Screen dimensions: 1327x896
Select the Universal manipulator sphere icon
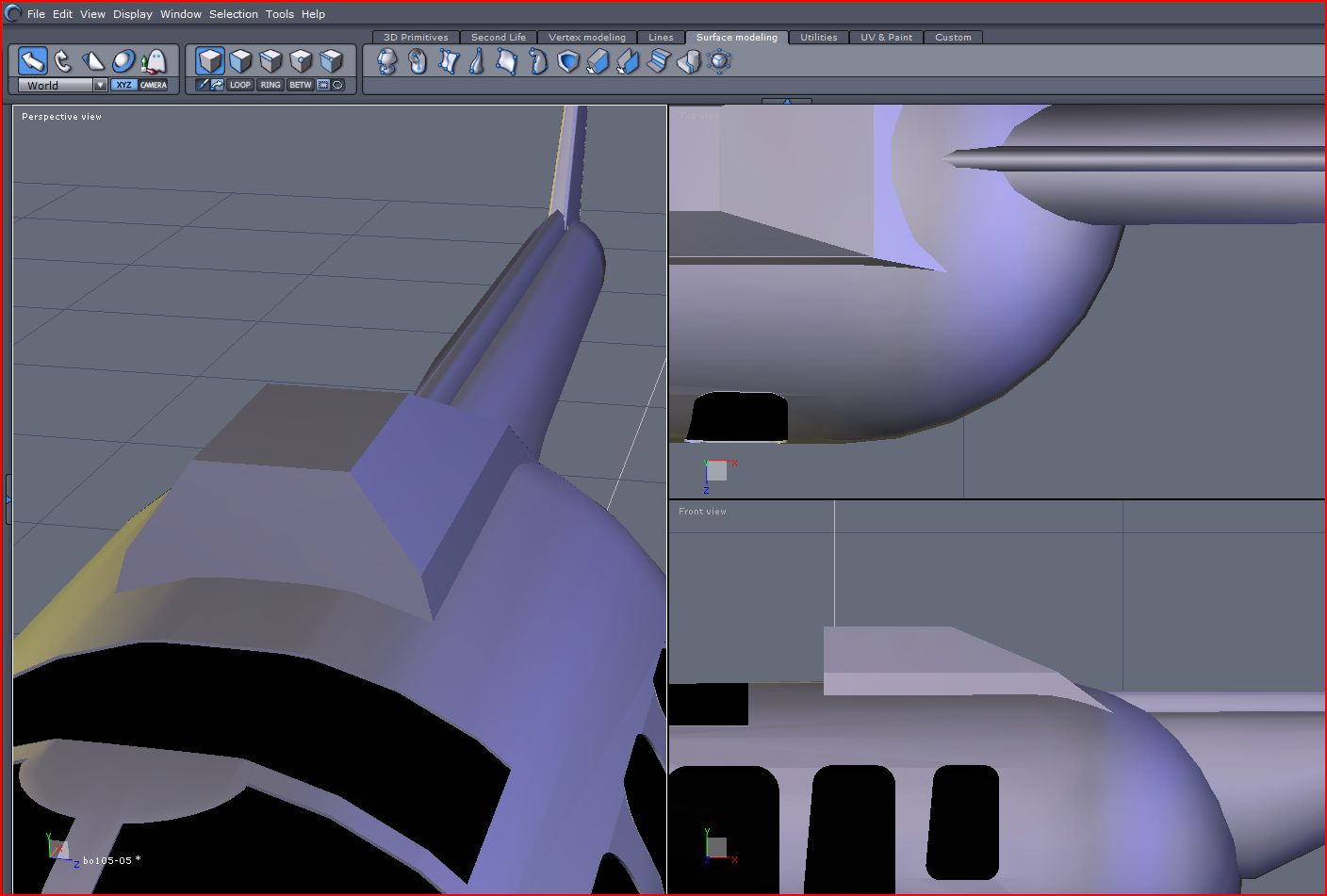pos(123,61)
